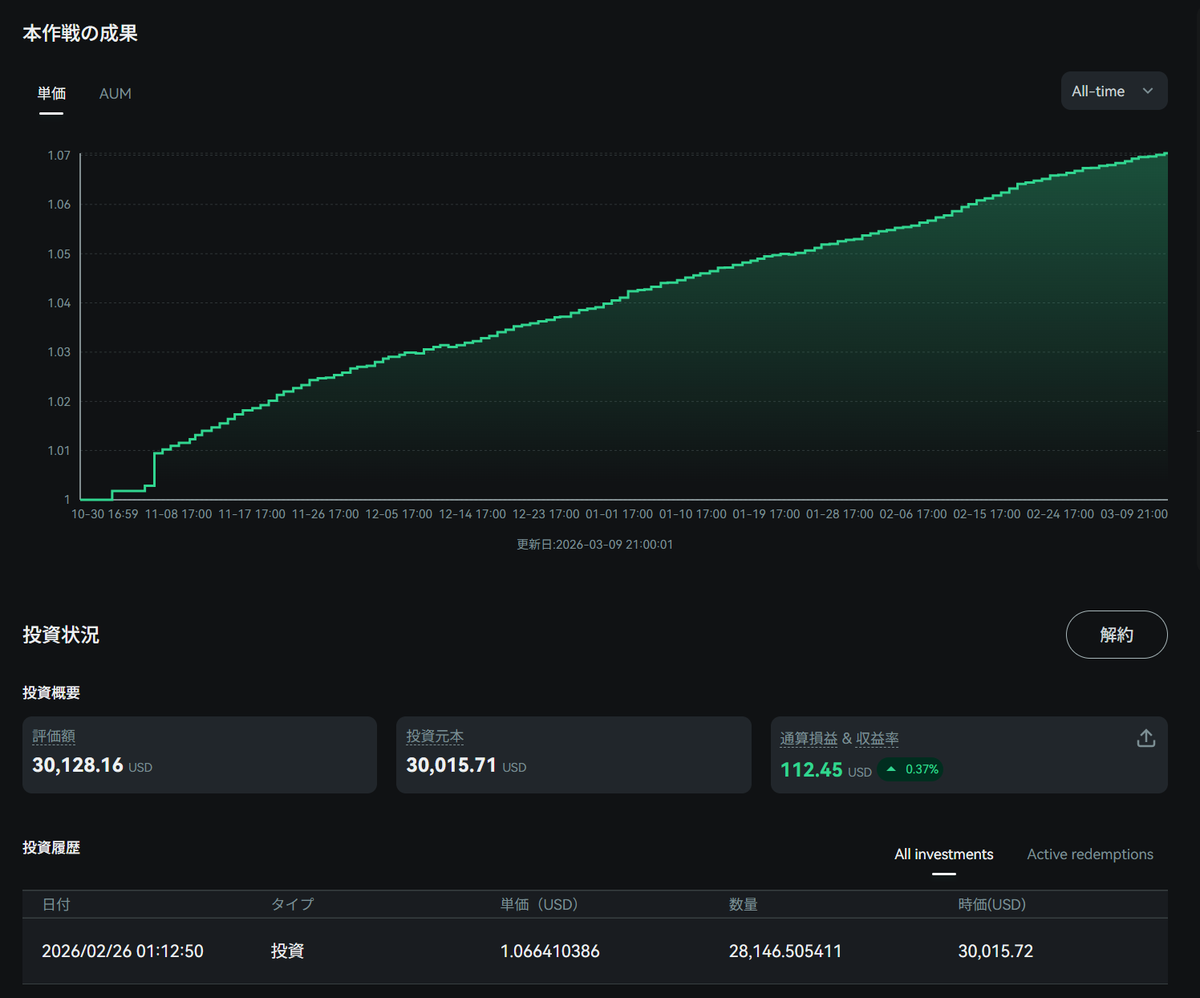Switch to the 単価 chart tab
1200x998 pixels.
(x=52, y=93)
